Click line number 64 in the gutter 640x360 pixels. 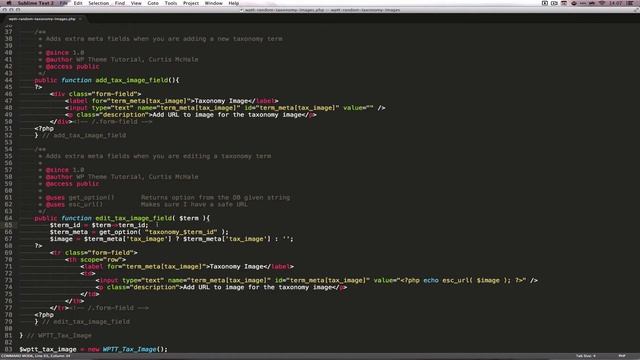(8, 218)
